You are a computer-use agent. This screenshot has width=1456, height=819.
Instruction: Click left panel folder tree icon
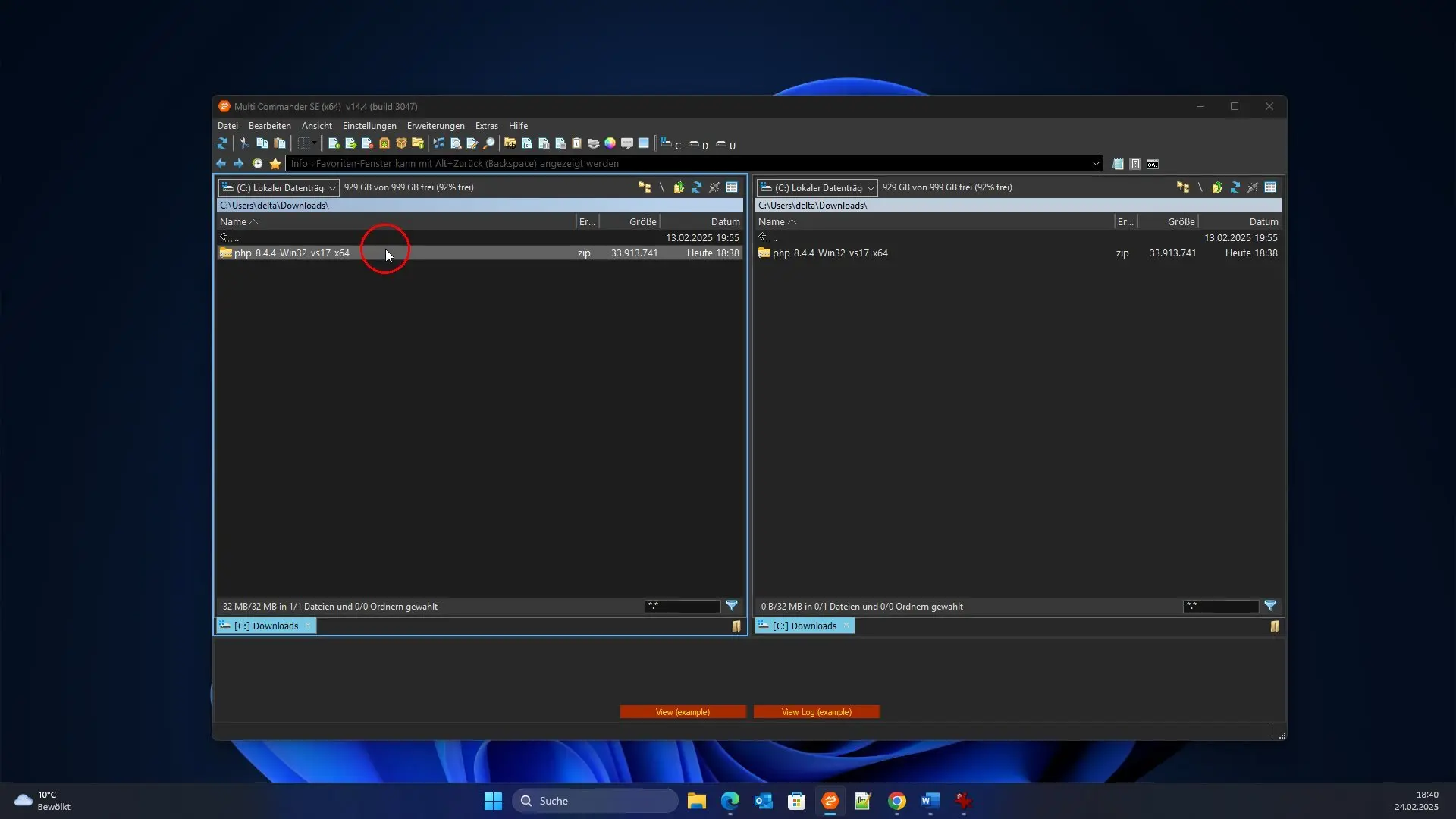645,187
